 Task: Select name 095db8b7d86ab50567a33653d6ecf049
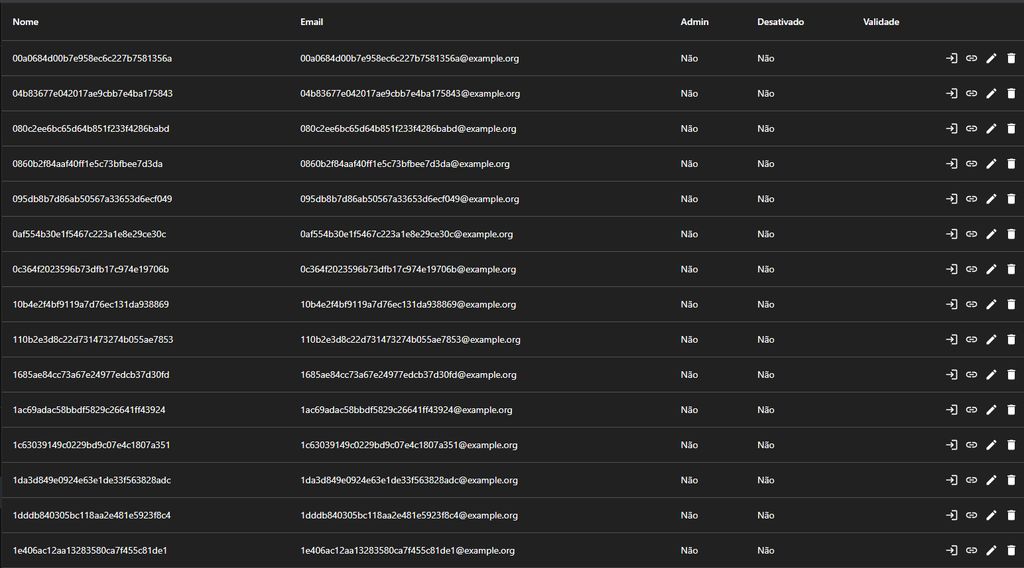[92, 199]
